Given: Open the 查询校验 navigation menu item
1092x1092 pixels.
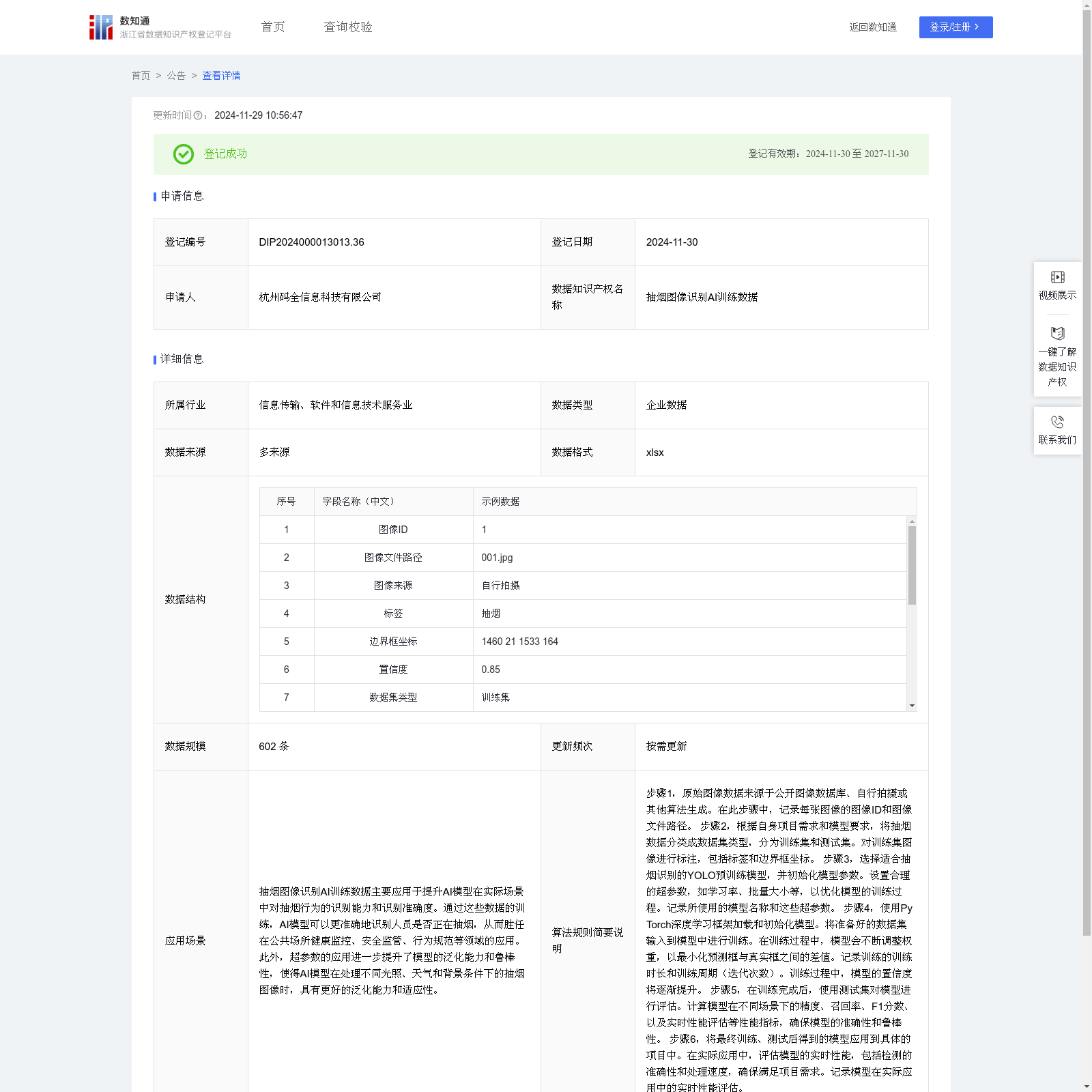Looking at the screenshot, I should coord(347,27).
